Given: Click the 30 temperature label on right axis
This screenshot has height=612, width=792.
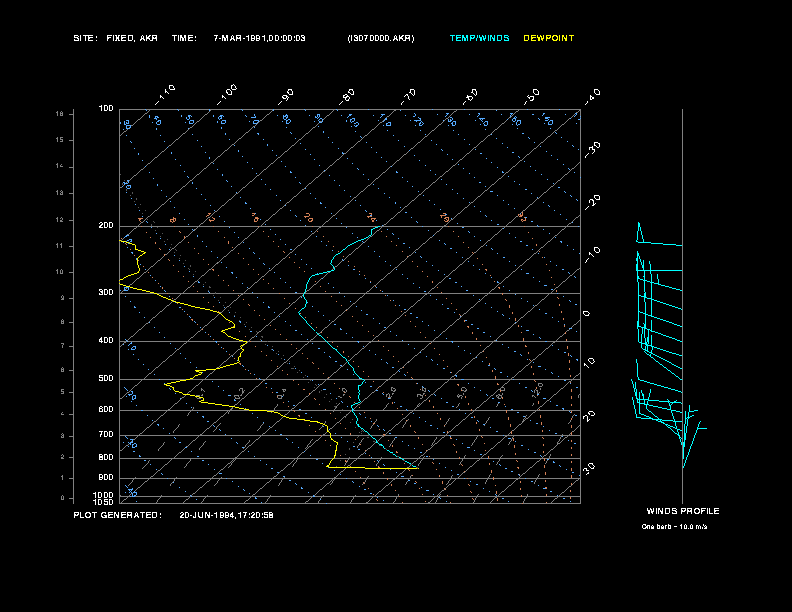Looking at the screenshot, I should [x=589, y=468].
